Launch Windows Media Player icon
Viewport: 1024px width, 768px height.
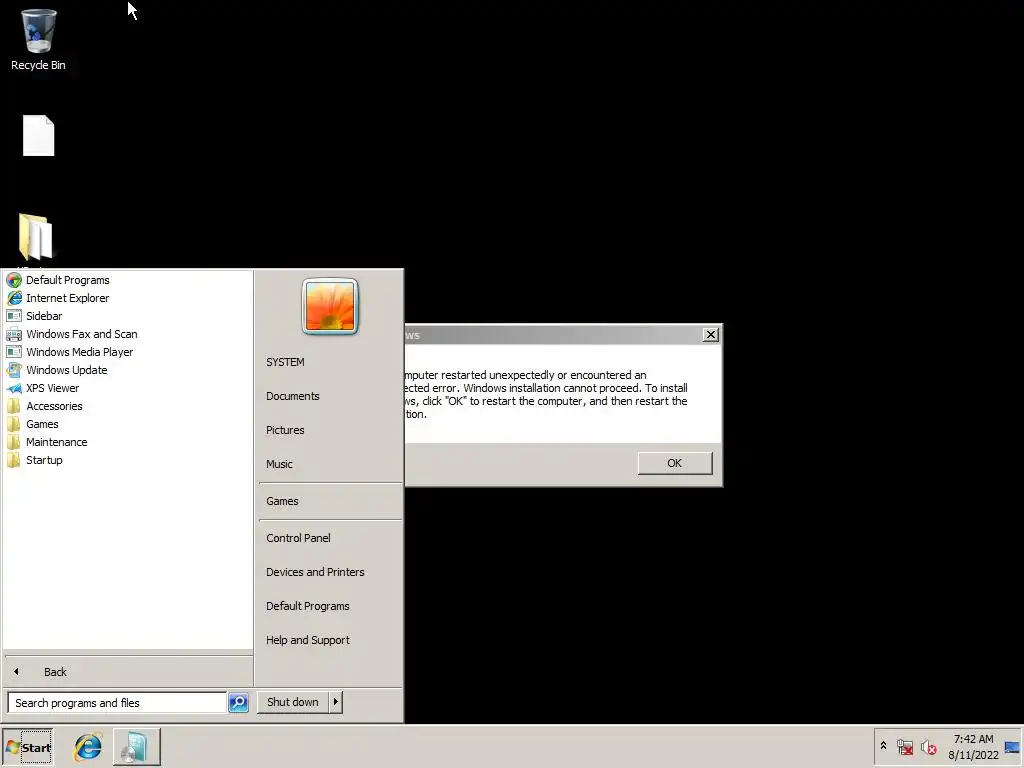[x=14, y=352]
